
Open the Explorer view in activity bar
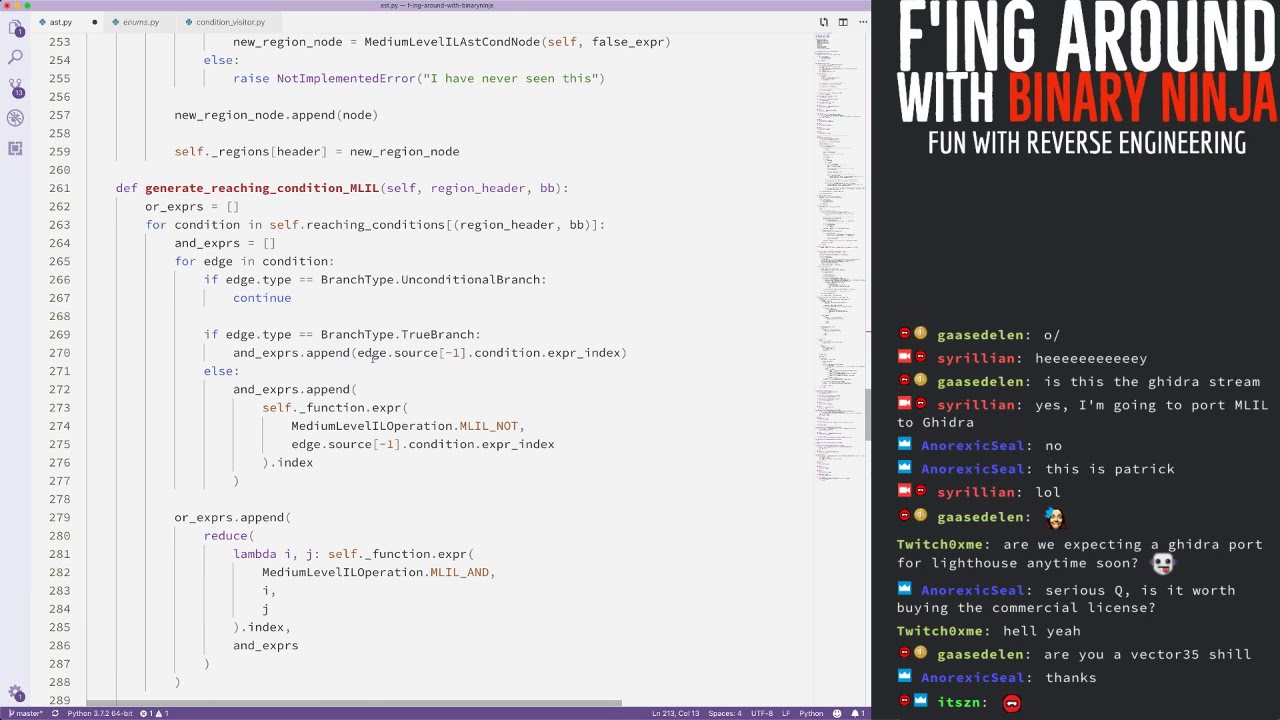click(x=15, y=28)
